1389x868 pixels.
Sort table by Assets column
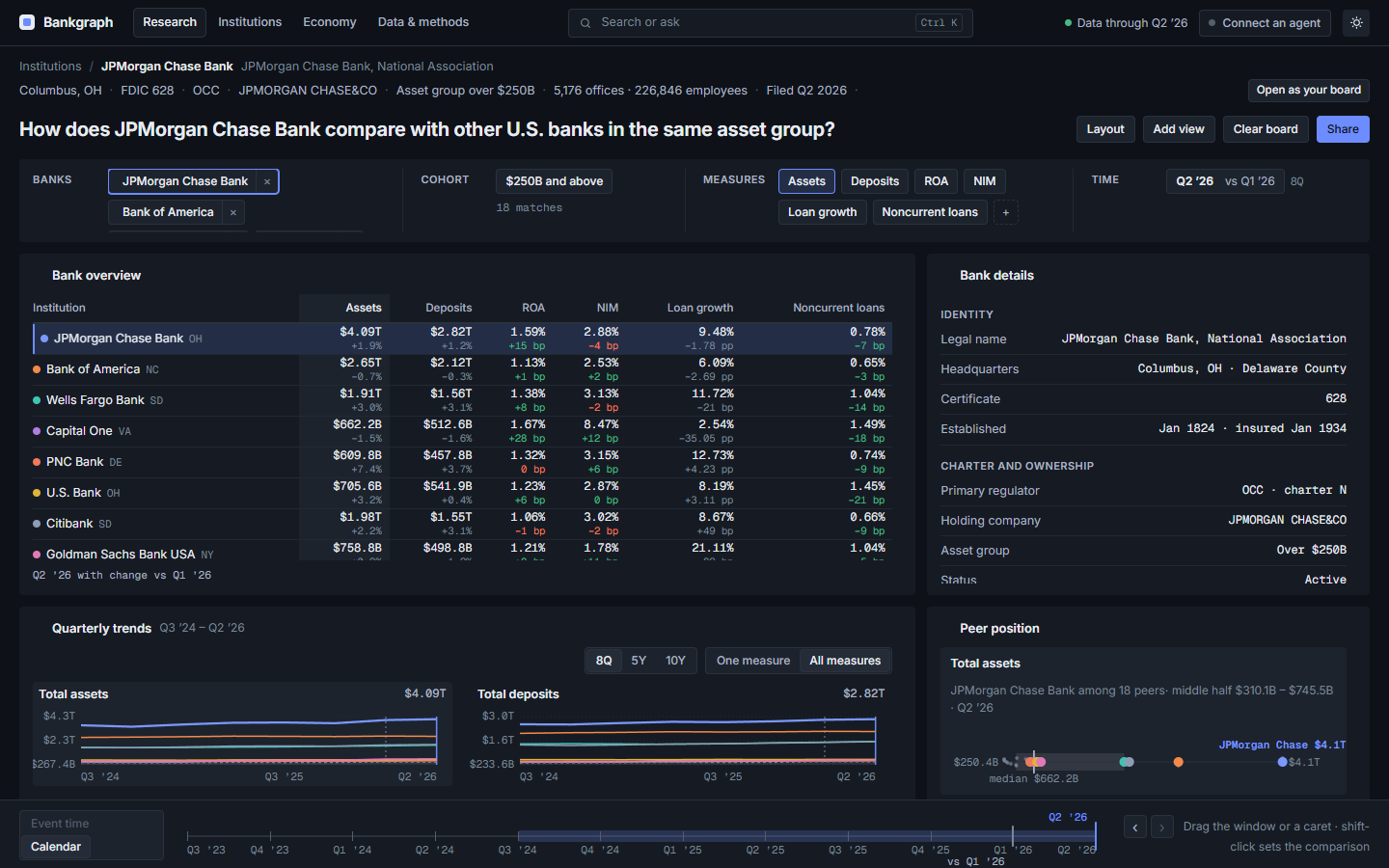coord(364,308)
